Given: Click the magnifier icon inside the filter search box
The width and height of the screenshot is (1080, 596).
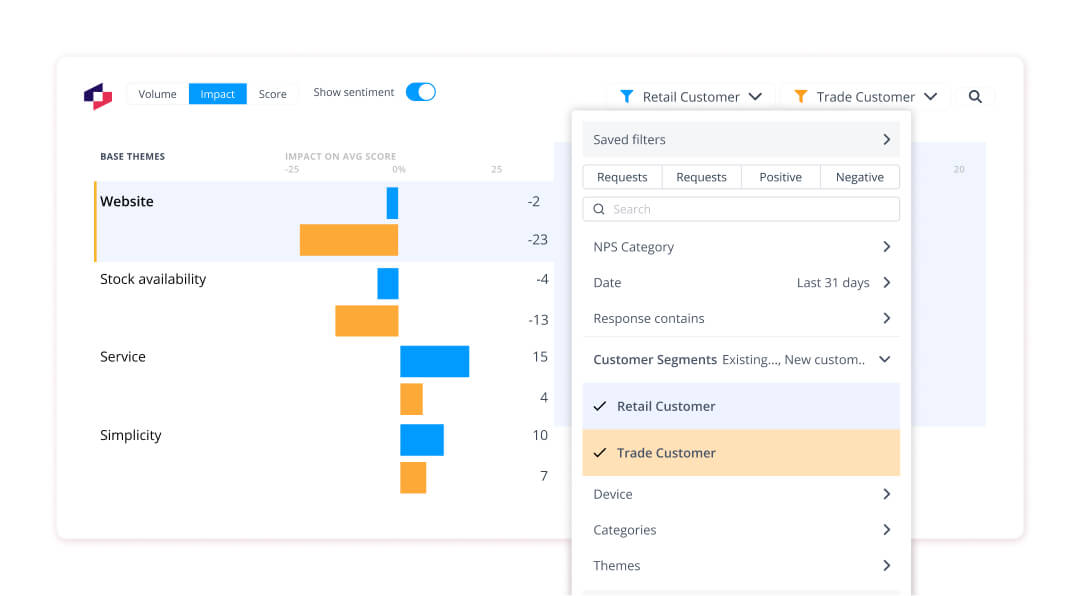Looking at the screenshot, I should click(599, 209).
